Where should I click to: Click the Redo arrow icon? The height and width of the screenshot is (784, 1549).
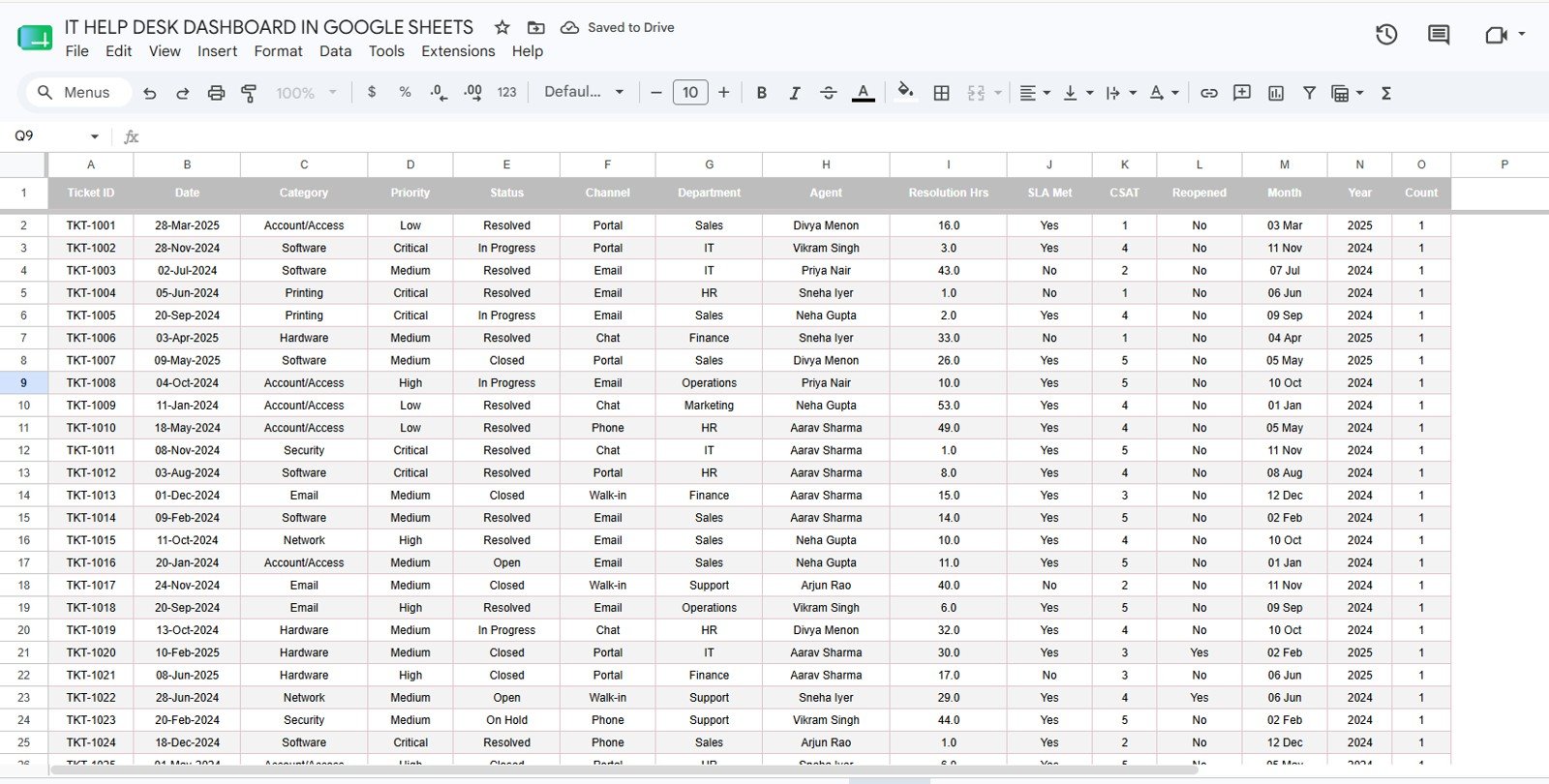[x=182, y=93]
